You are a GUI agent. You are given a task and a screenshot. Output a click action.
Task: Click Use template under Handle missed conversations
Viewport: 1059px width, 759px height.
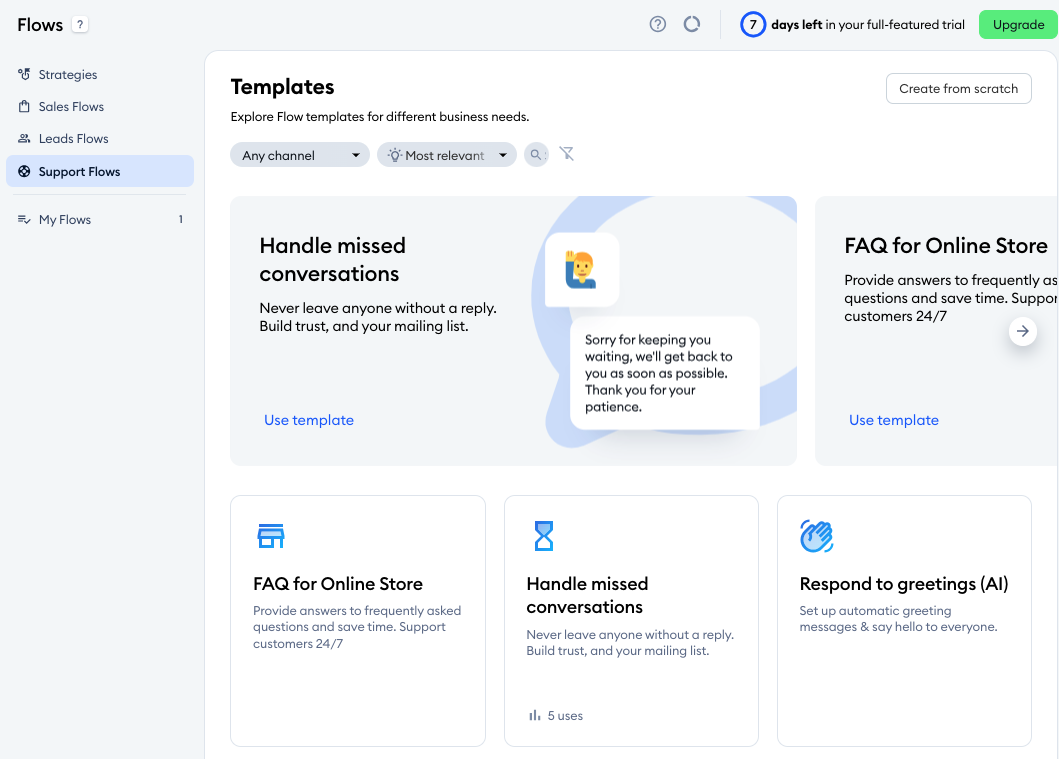tap(308, 420)
